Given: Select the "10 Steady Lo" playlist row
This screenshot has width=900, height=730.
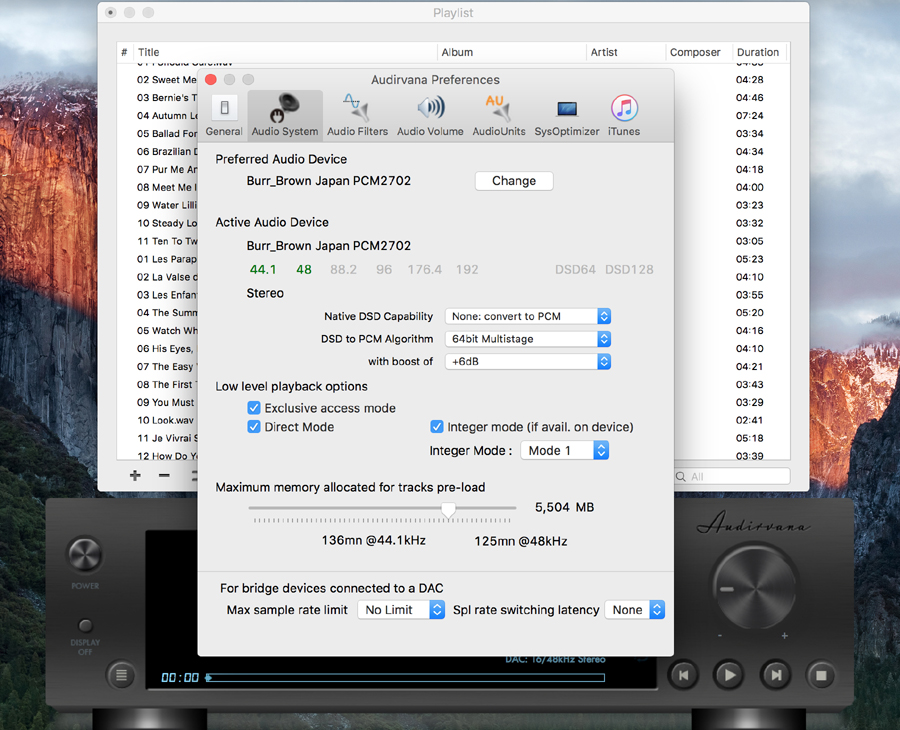Looking at the screenshot, I should click(166, 223).
